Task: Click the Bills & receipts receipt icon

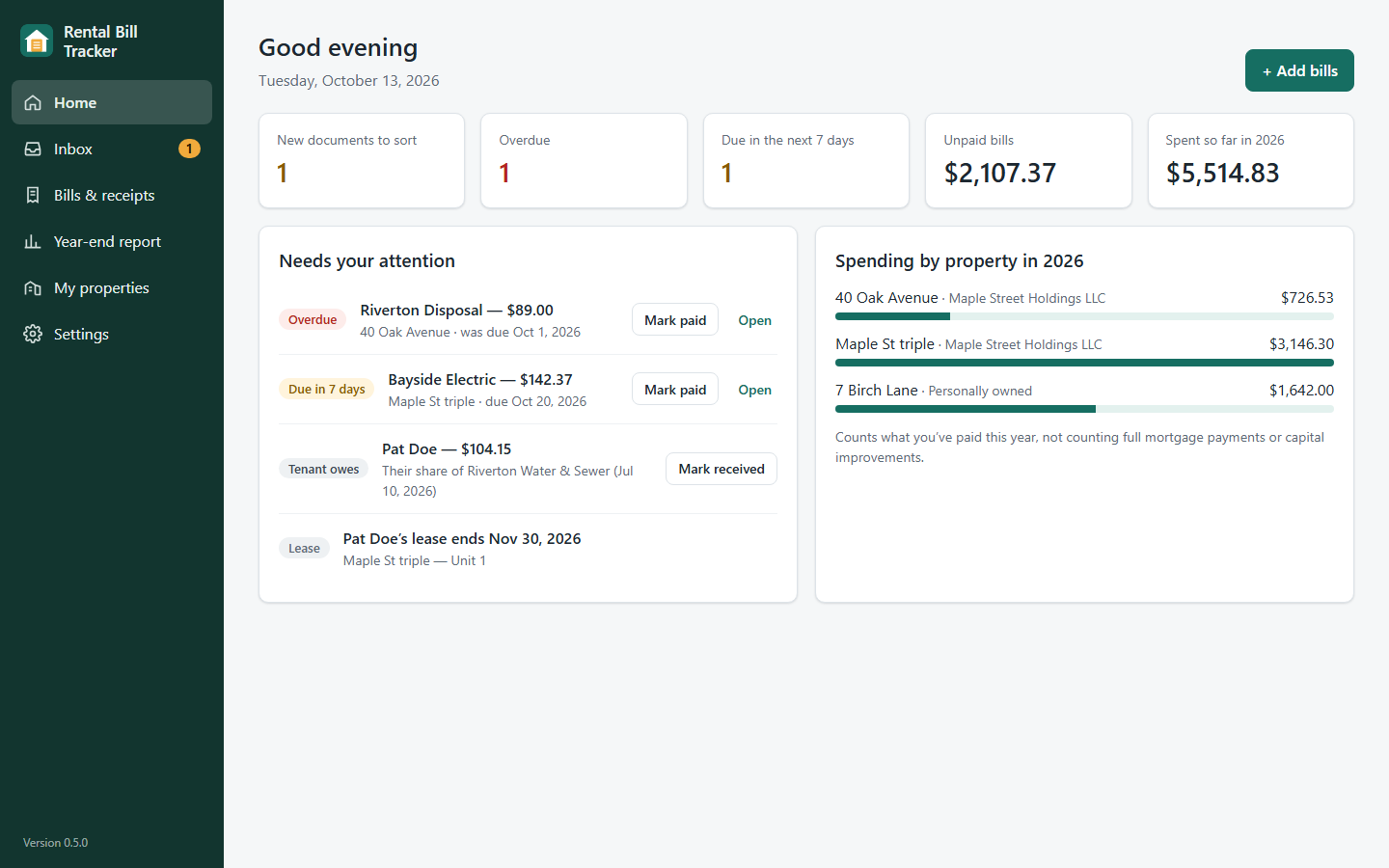Action: point(33,195)
